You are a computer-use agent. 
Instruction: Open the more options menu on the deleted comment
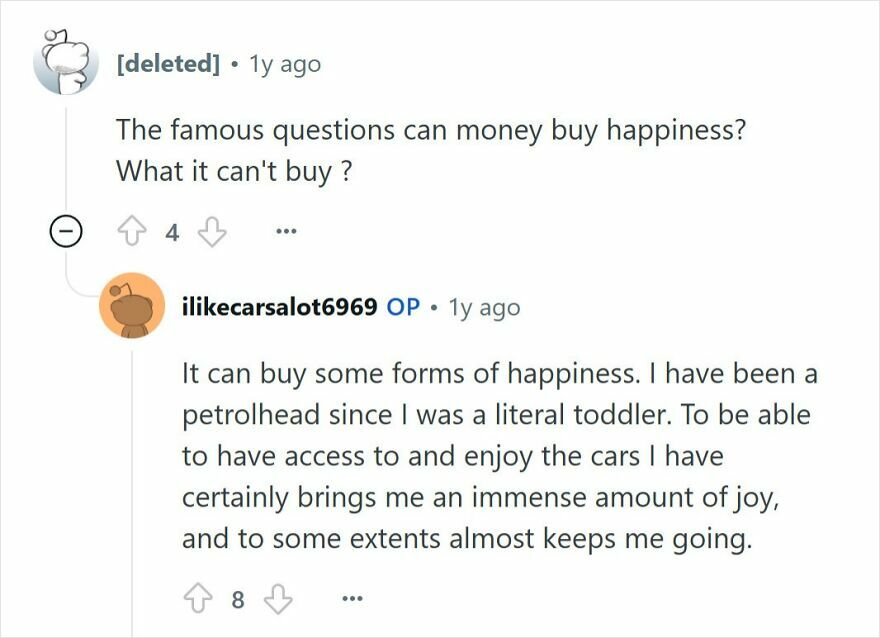coord(286,232)
